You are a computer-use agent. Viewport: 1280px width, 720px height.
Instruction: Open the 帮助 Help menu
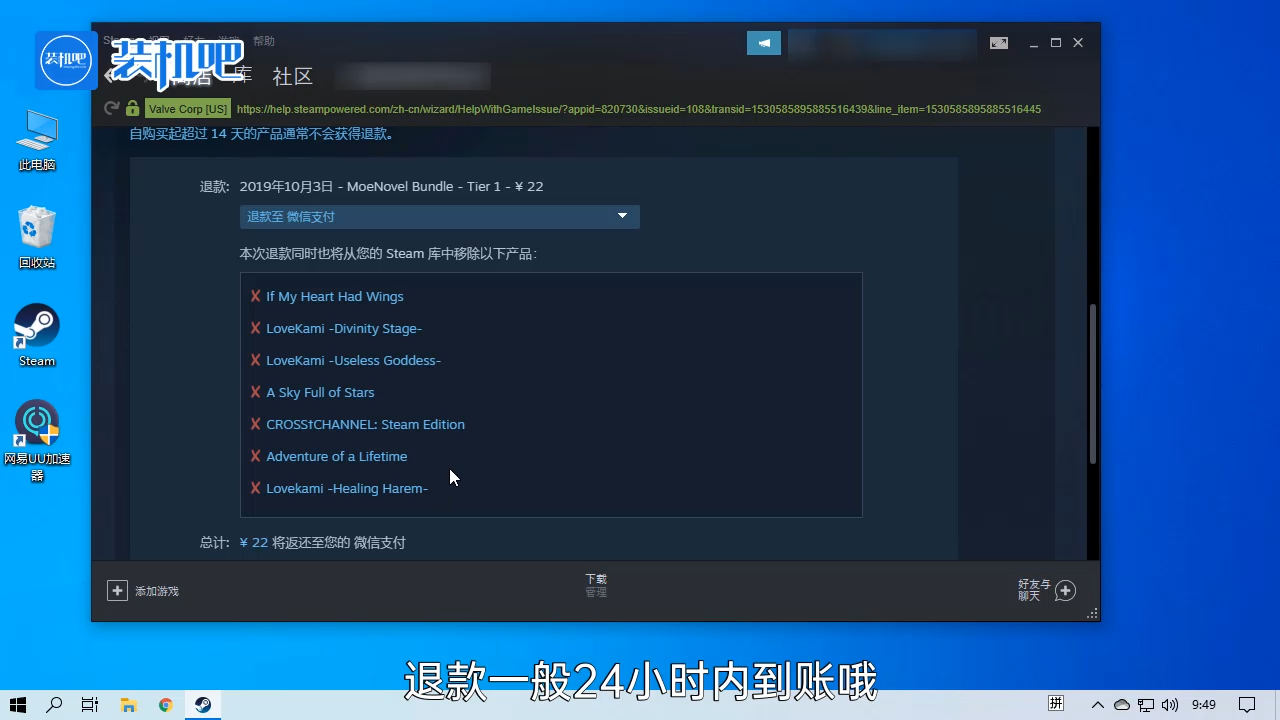[x=264, y=41]
